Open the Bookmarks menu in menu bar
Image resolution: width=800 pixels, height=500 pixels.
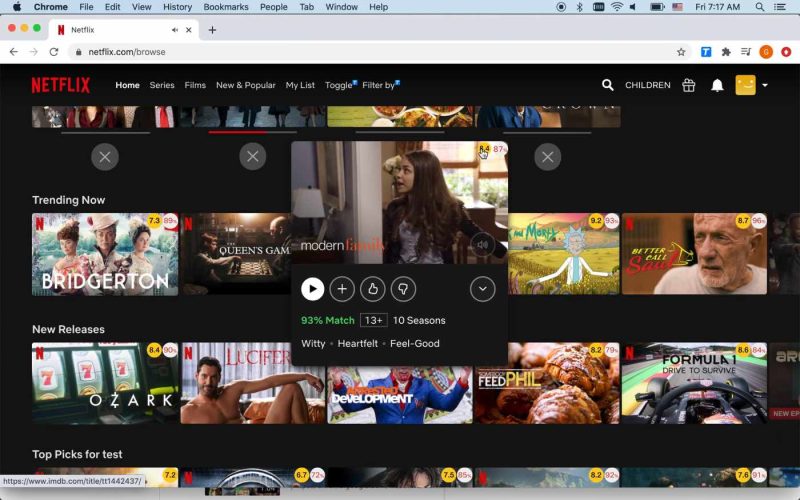tap(226, 7)
